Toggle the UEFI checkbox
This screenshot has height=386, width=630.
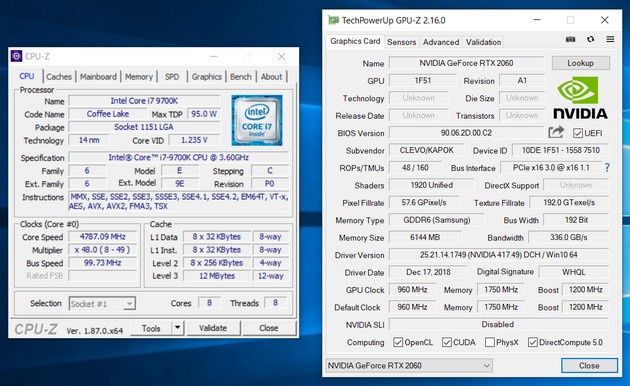click(578, 133)
